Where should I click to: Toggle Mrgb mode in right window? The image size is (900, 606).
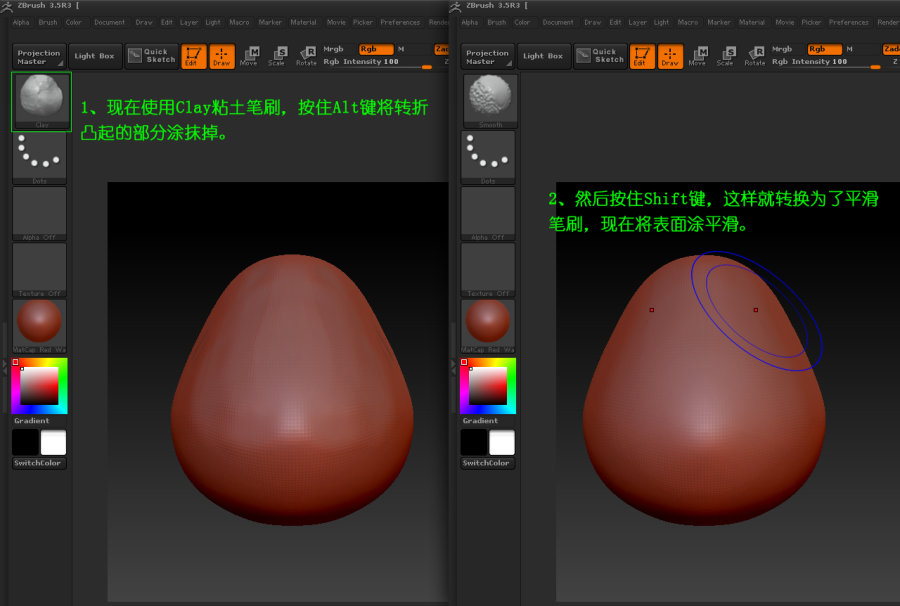[782, 49]
